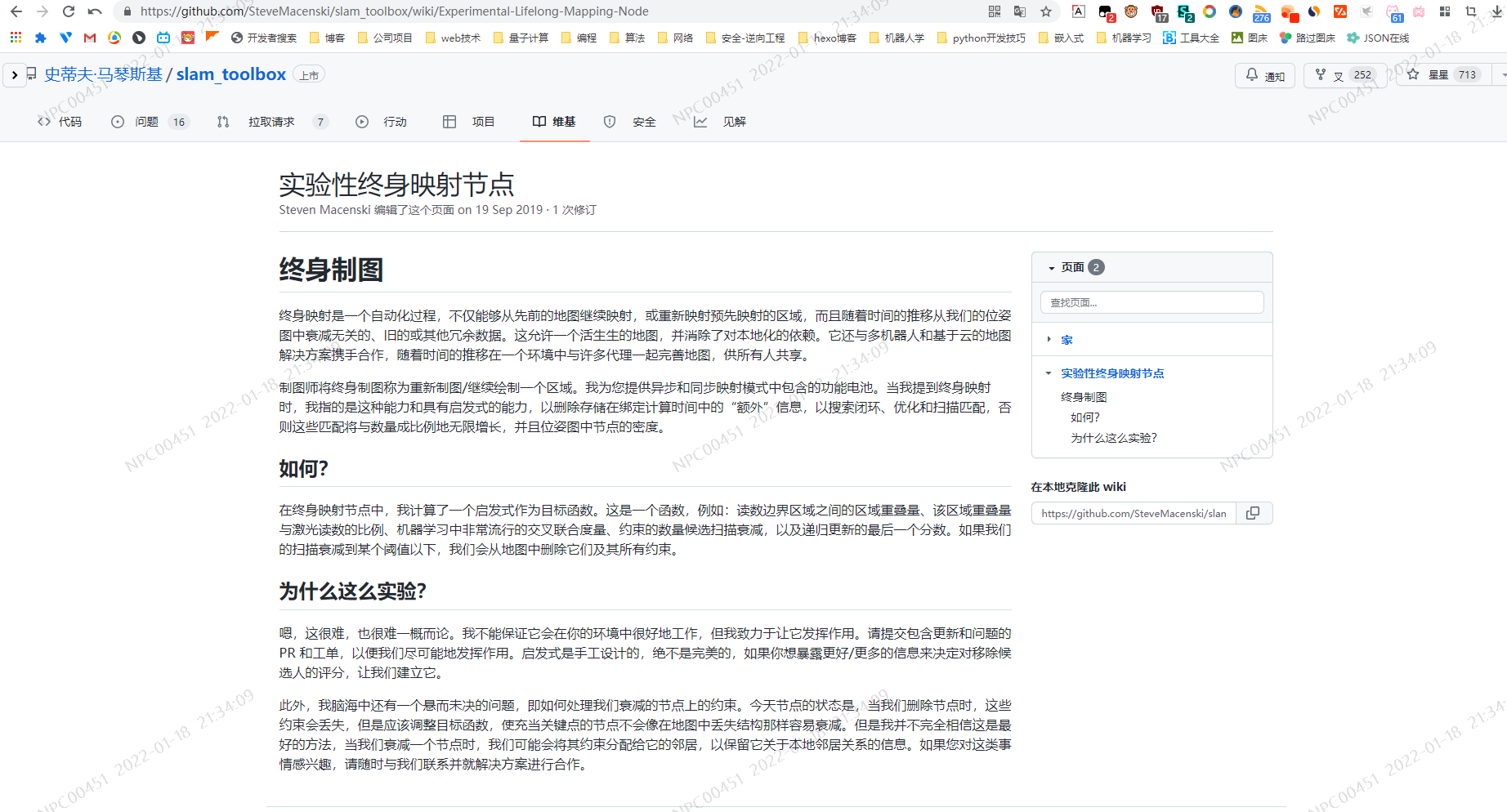
Task: Click the bookmark star in the address bar
Action: (x=1046, y=11)
